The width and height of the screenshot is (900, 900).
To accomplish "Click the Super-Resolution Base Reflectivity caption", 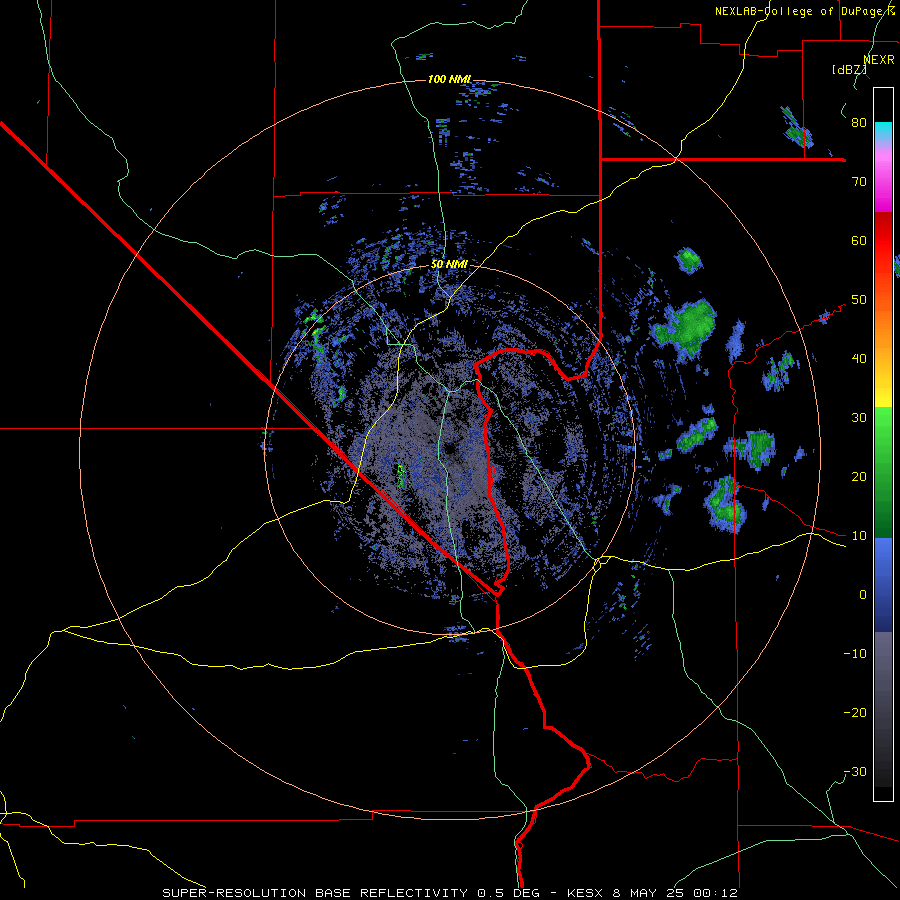I will point(313,893).
